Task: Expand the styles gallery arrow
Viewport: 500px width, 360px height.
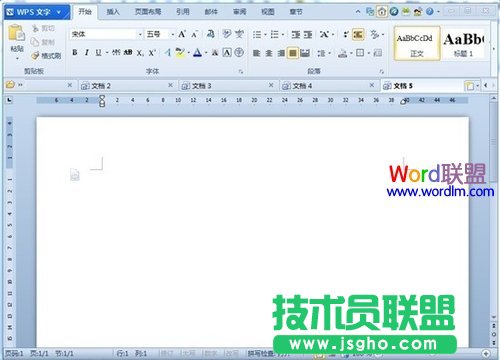Action: [x=494, y=49]
